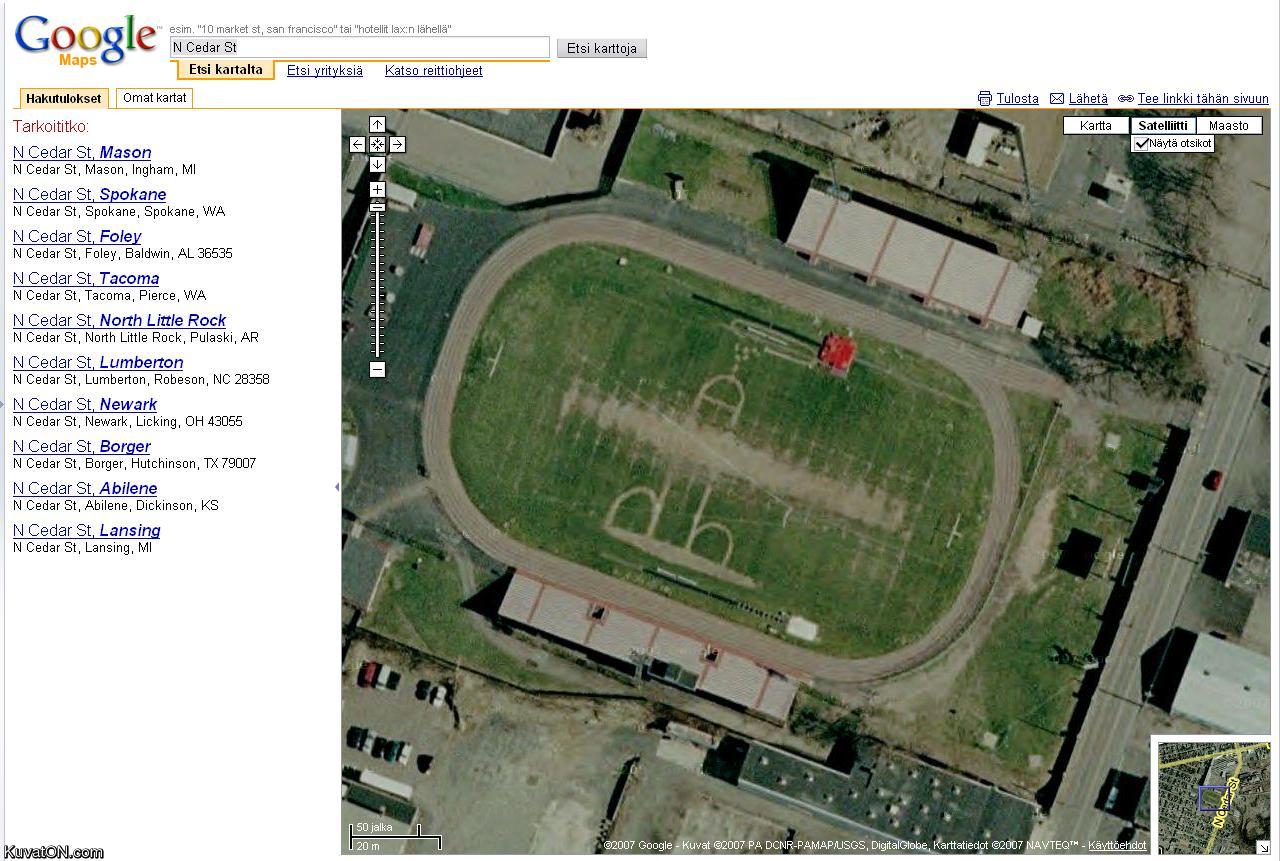Click the printer icon next to Tulosta

pos(985,99)
